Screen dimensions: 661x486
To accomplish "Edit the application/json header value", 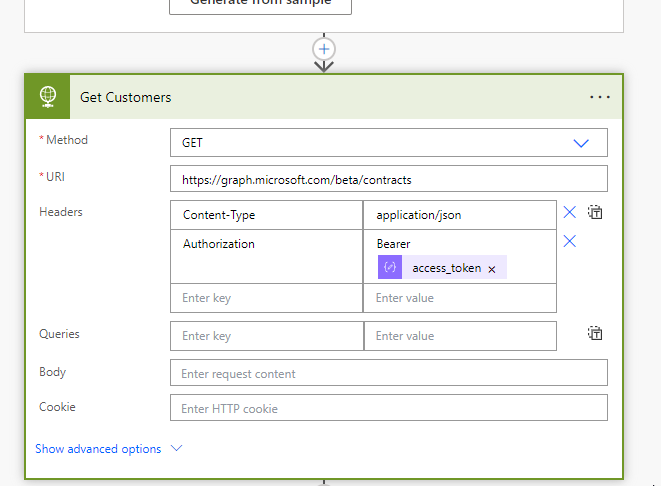I will click(x=459, y=215).
